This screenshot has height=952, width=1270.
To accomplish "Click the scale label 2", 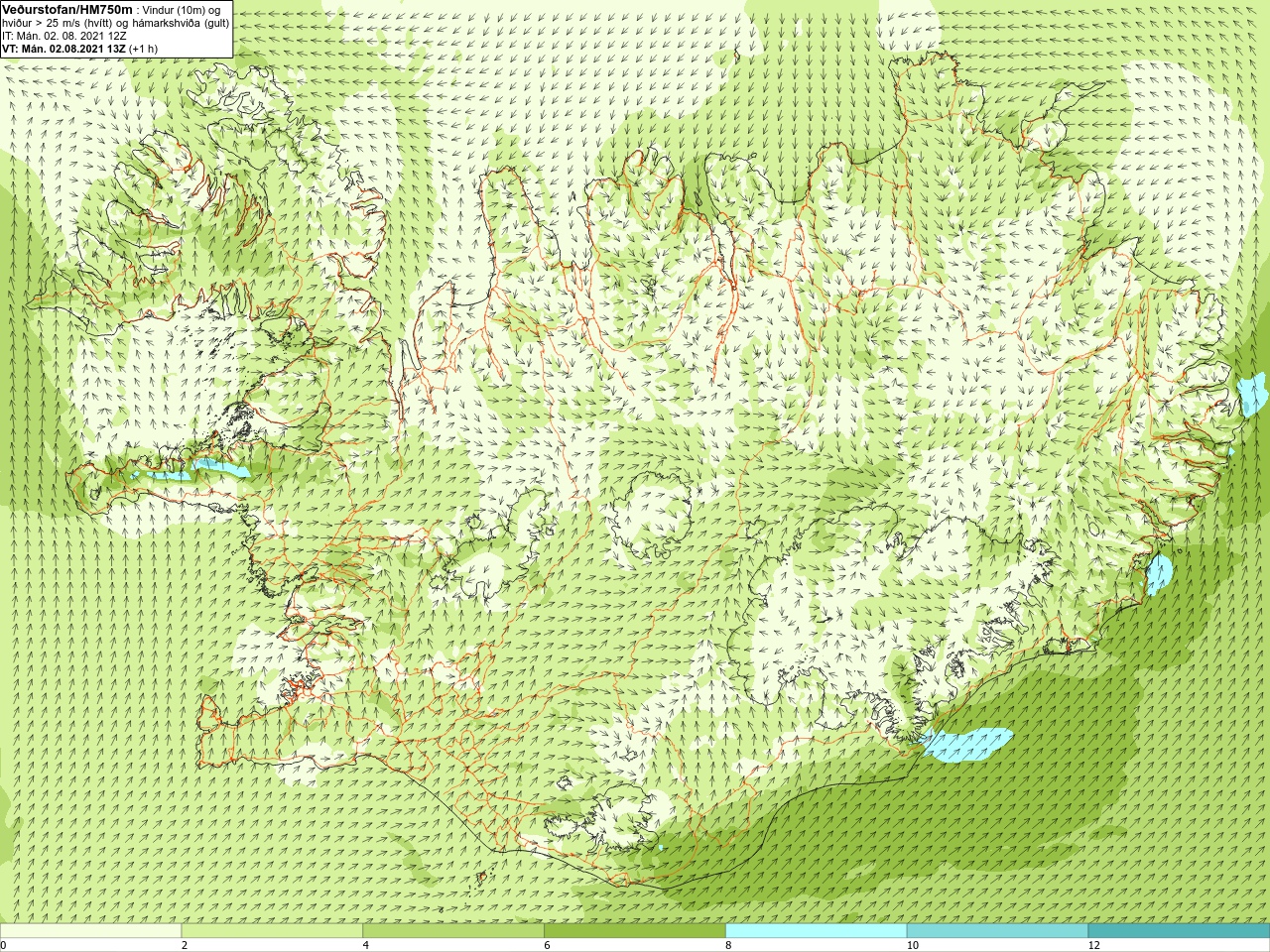I will pos(185,945).
